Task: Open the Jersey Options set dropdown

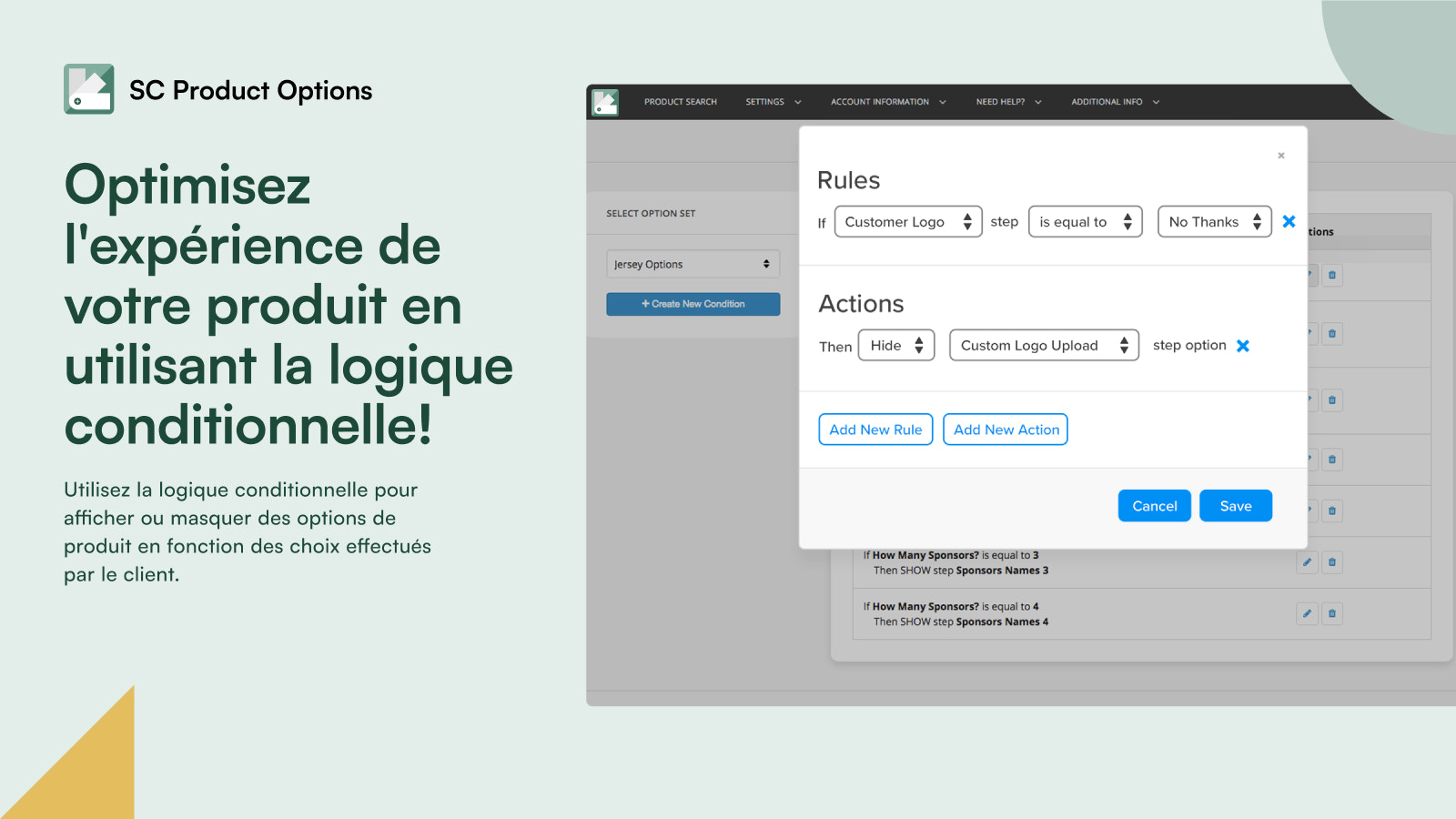Action: click(693, 264)
